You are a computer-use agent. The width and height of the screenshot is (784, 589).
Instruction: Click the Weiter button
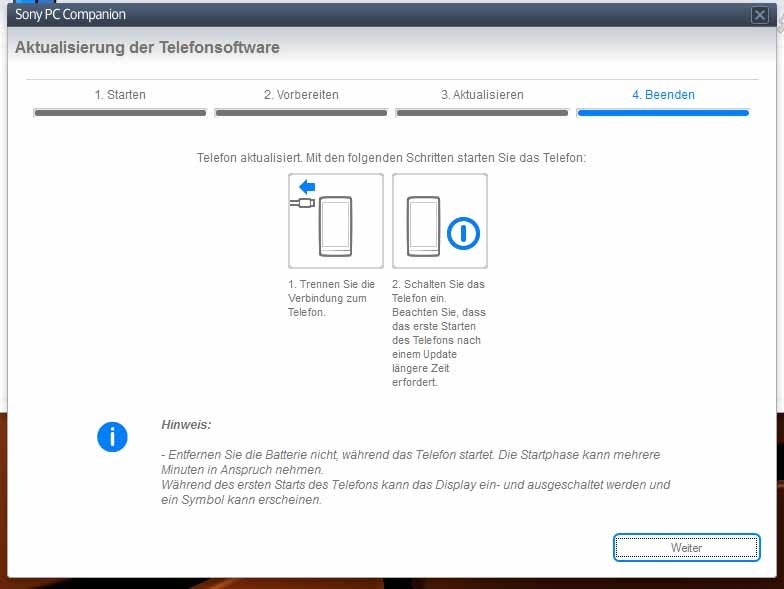click(686, 548)
